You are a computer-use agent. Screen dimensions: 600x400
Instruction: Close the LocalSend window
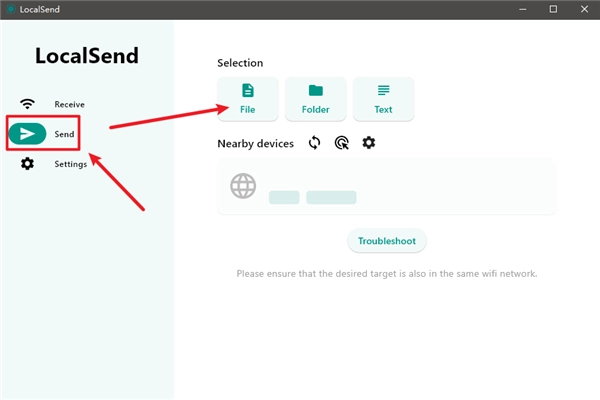pos(584,9)
